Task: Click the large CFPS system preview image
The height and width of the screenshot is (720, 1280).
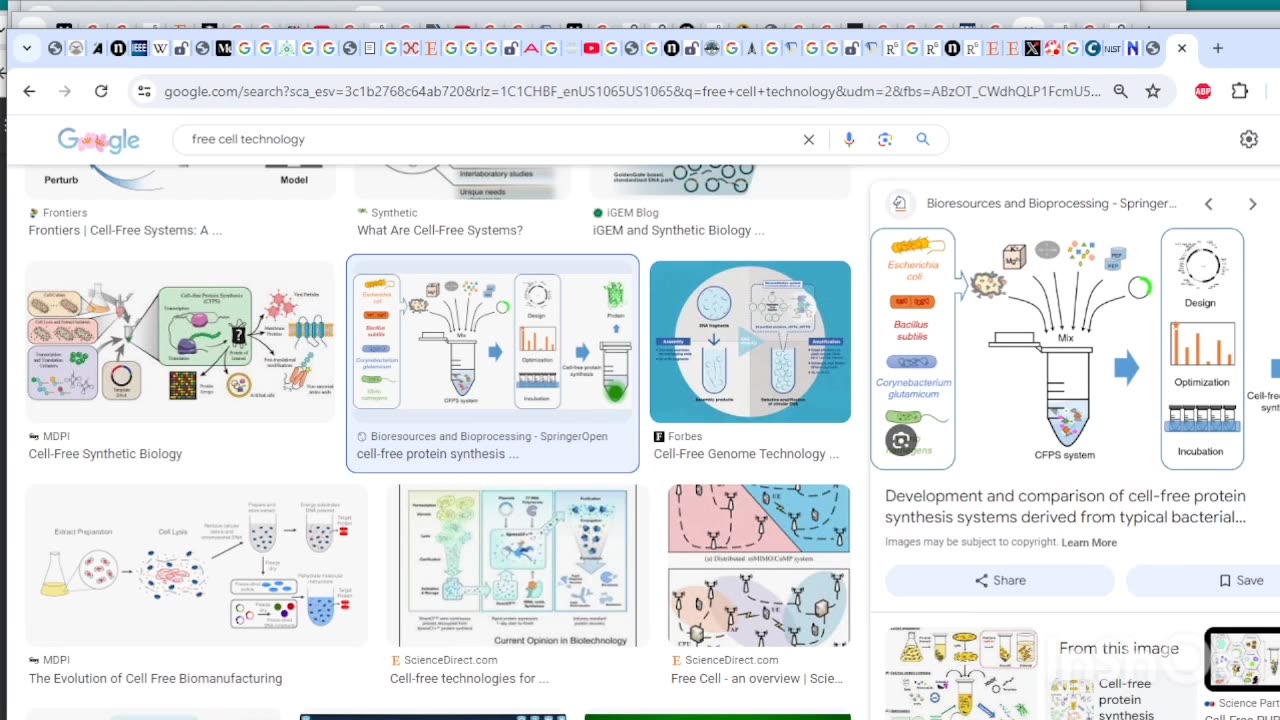Action: 1075,349
